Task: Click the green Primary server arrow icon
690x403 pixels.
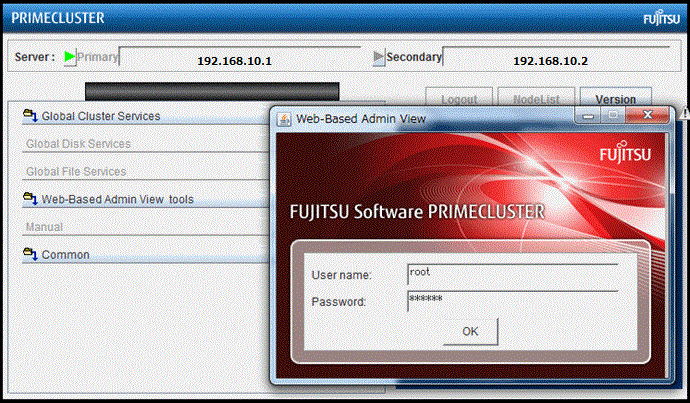Action: [x=69, y=57]
